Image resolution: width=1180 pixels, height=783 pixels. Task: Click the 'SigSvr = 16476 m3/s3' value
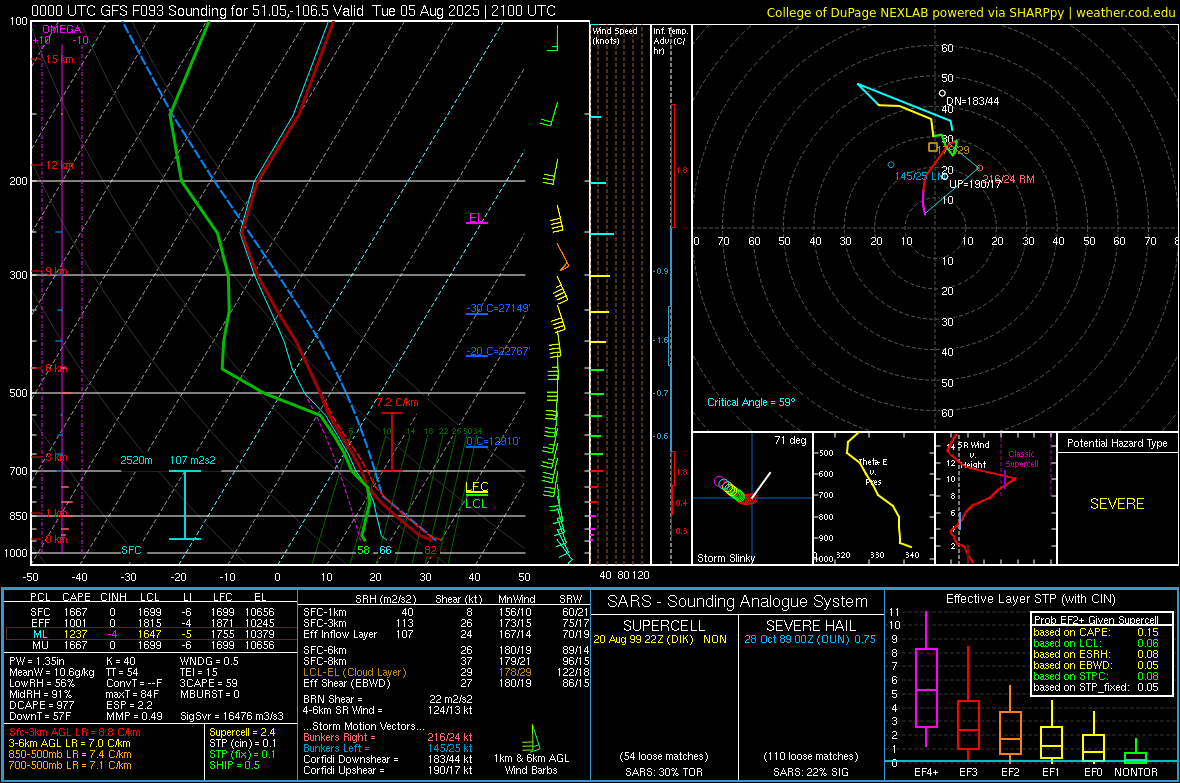click(x=232, y=716)
